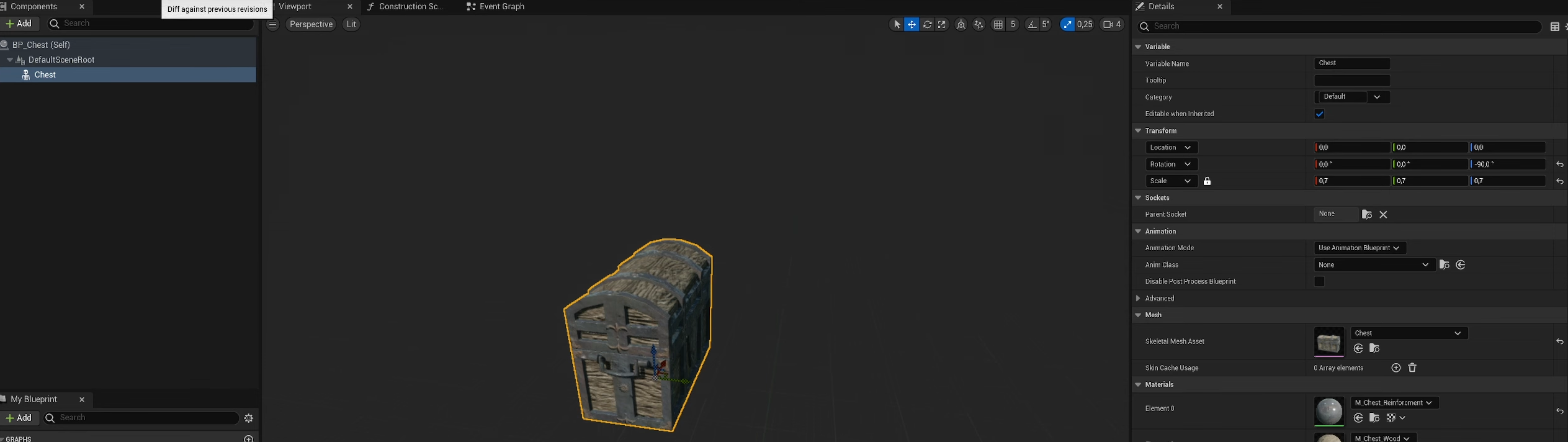Toggle Editable when Inherited checkbox
The width and height of the screenshot is (1568, 442).
tap(1319, 114)
